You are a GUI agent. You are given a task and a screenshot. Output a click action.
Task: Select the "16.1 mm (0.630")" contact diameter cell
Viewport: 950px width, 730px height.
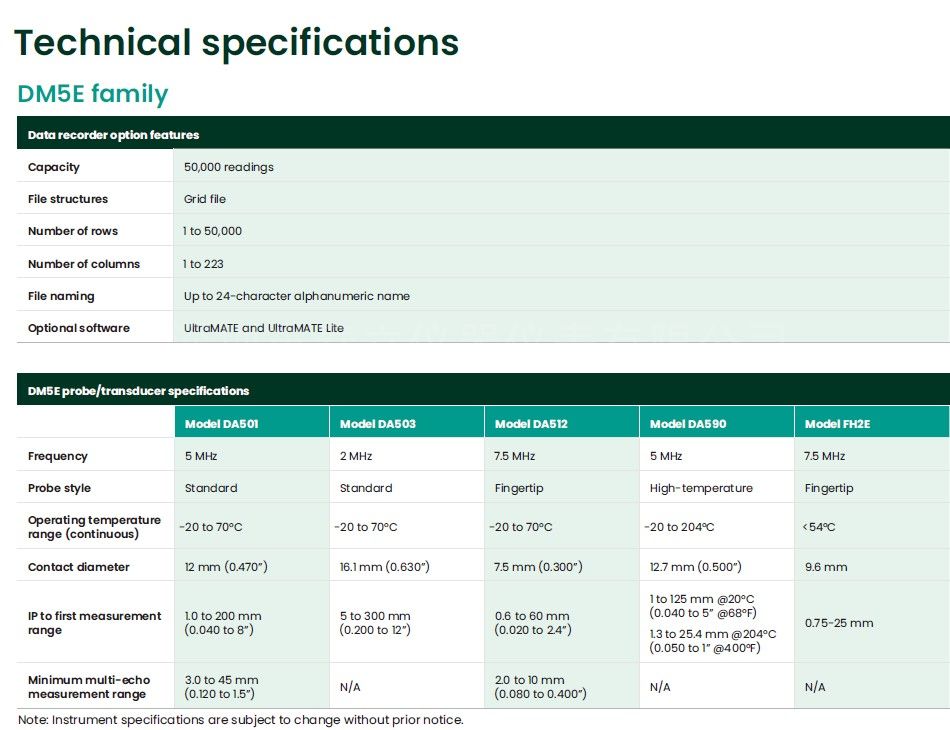point(384,567)
